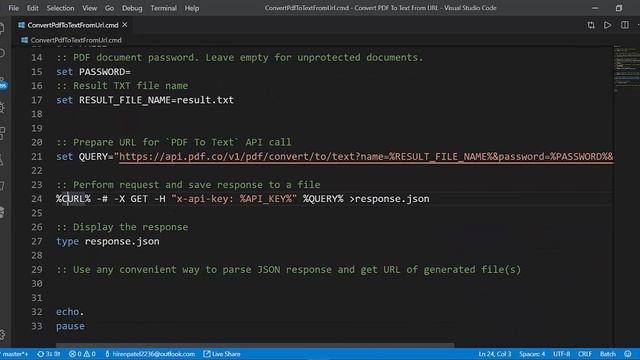640x360 pixels.
Task: Change file encoding UTF-8
Action: click(x=562, y=354)
